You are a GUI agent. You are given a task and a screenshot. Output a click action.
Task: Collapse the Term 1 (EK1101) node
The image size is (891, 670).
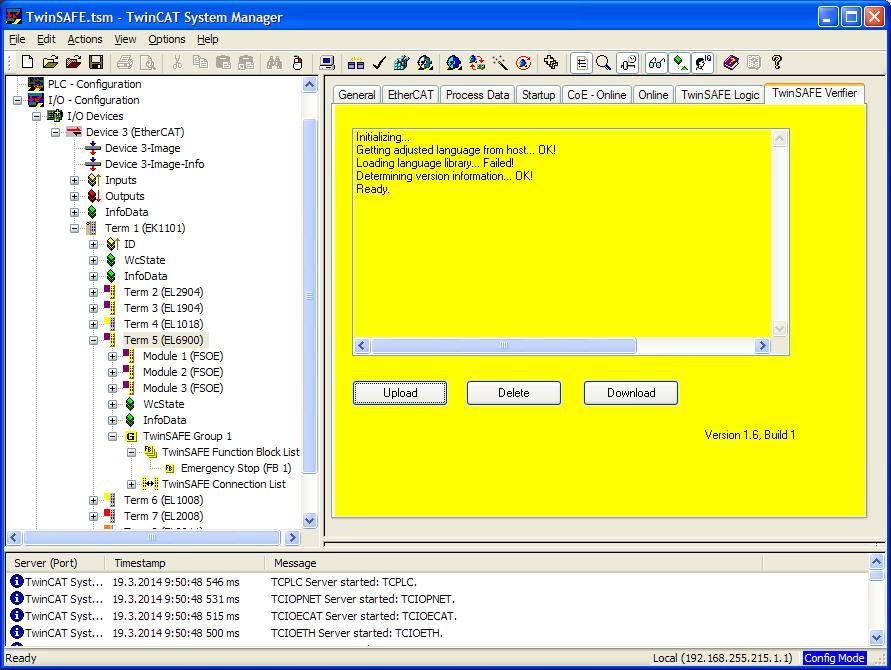[x=74, y=228]
